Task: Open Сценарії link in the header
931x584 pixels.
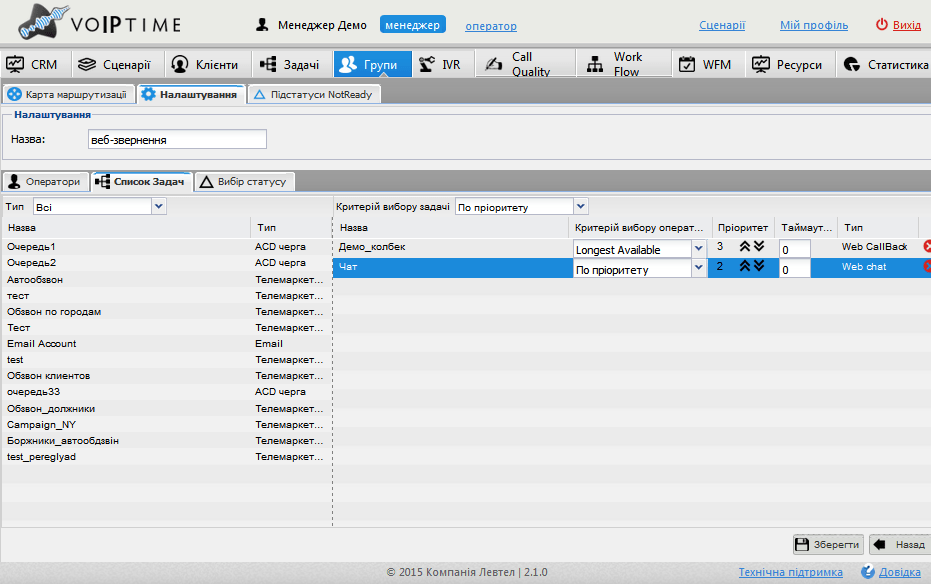Action: pos(721,25)
